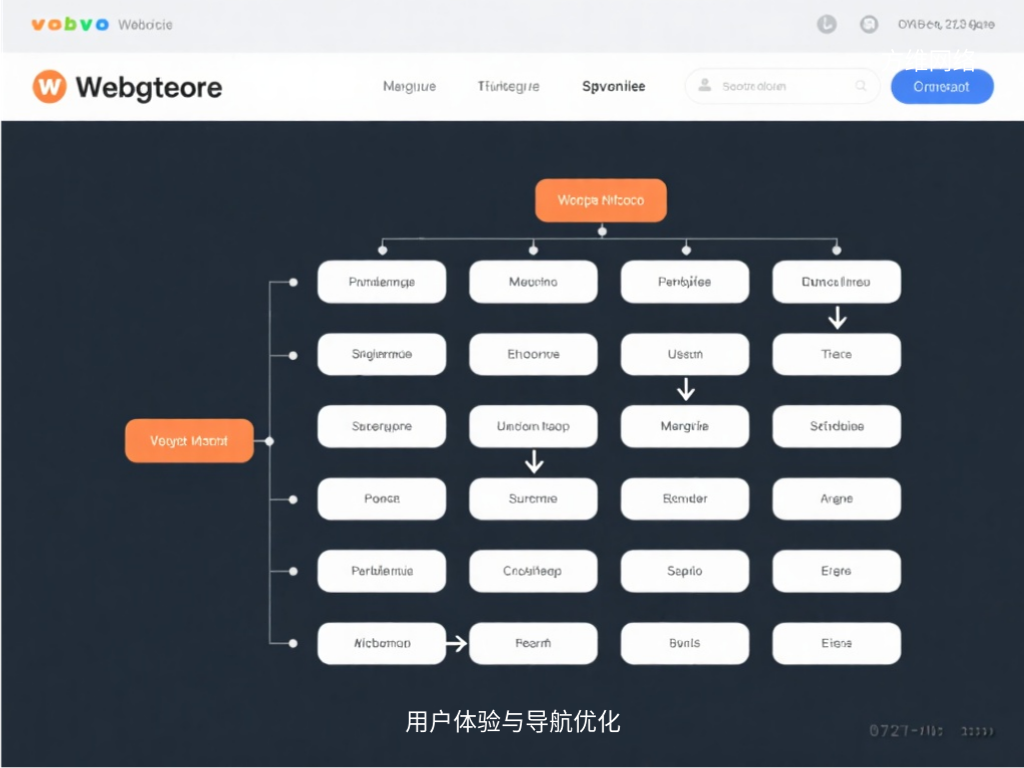Click the blue progress bar at the bottom
This screenshot has height=768, width=1024.
tap(512, 764)
